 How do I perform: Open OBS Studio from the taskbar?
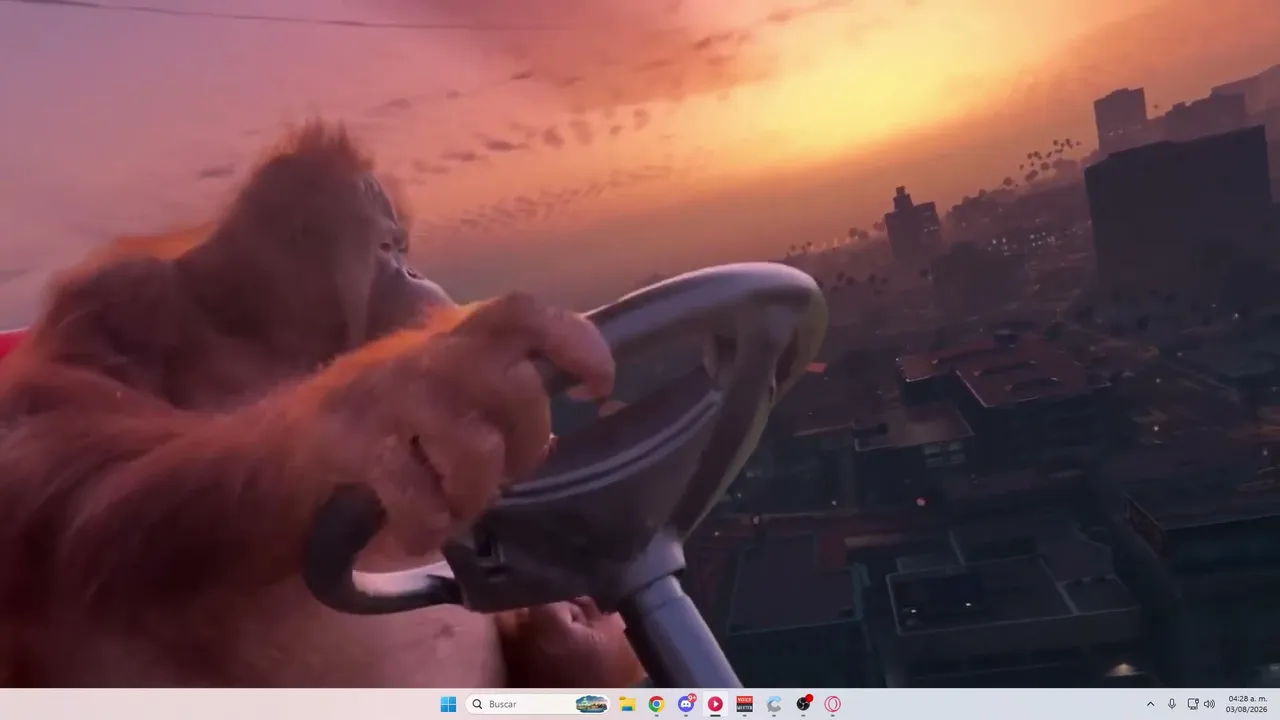point(803,704)
